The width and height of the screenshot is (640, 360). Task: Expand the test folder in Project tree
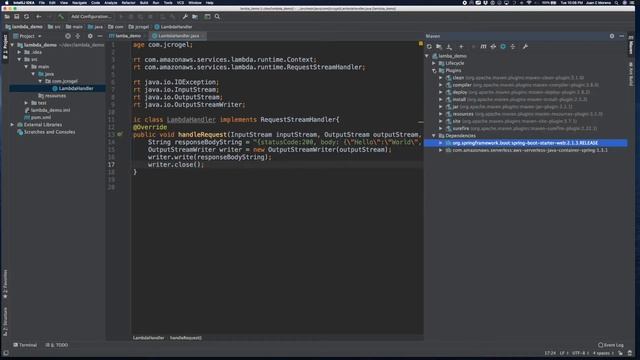[26, 103]
